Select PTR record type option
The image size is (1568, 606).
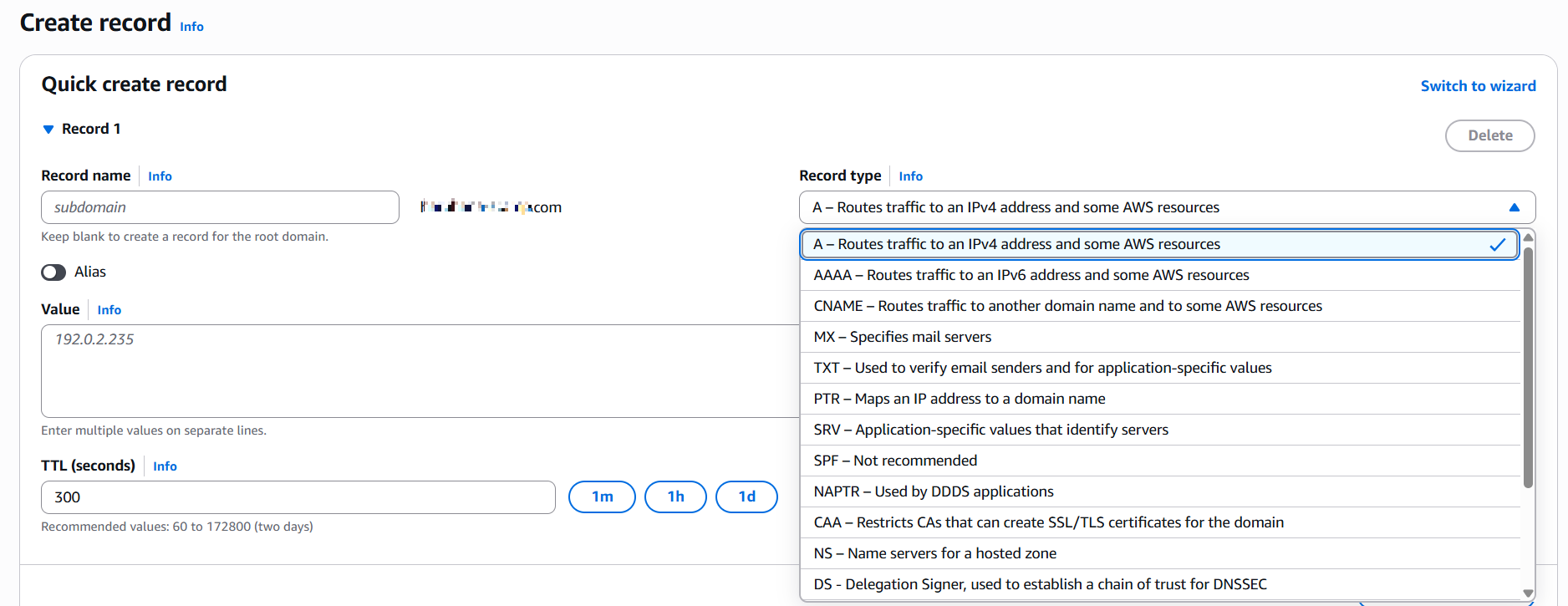click(x=1160, y=399)
